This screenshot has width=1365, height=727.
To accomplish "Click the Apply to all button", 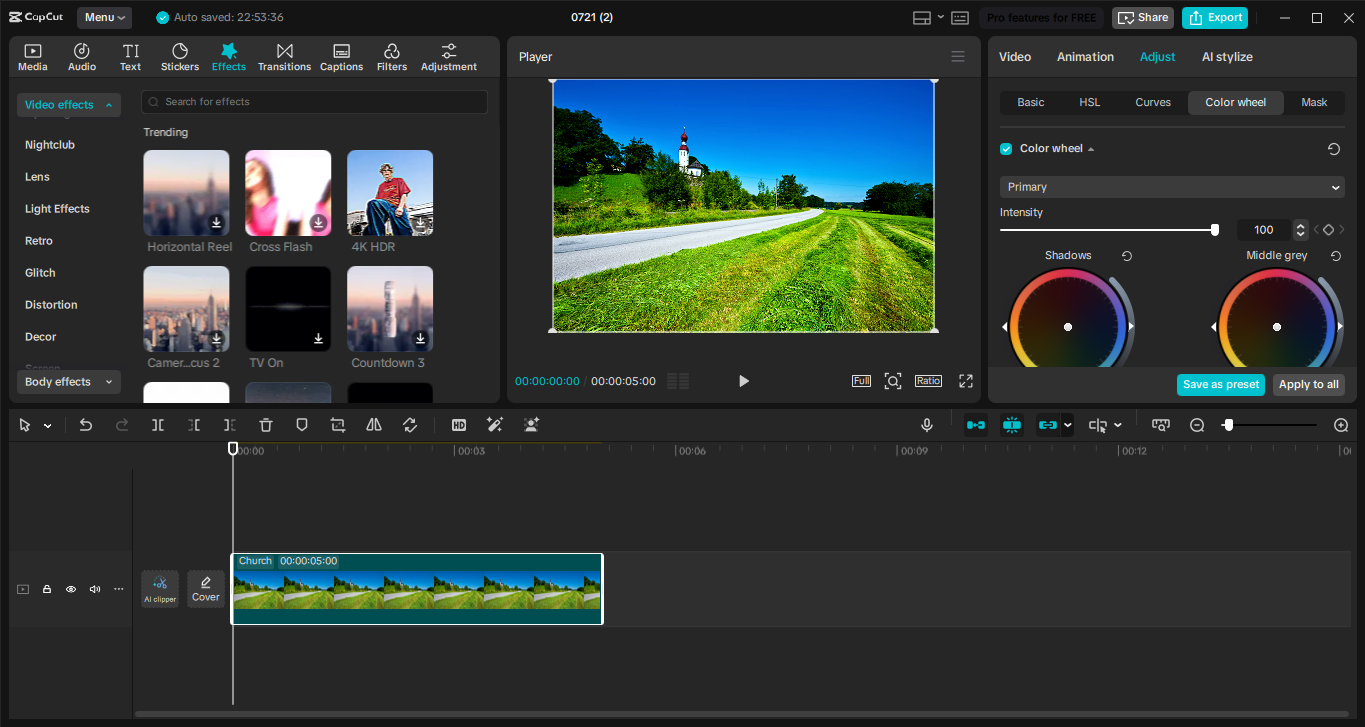I will [1308, 384].
